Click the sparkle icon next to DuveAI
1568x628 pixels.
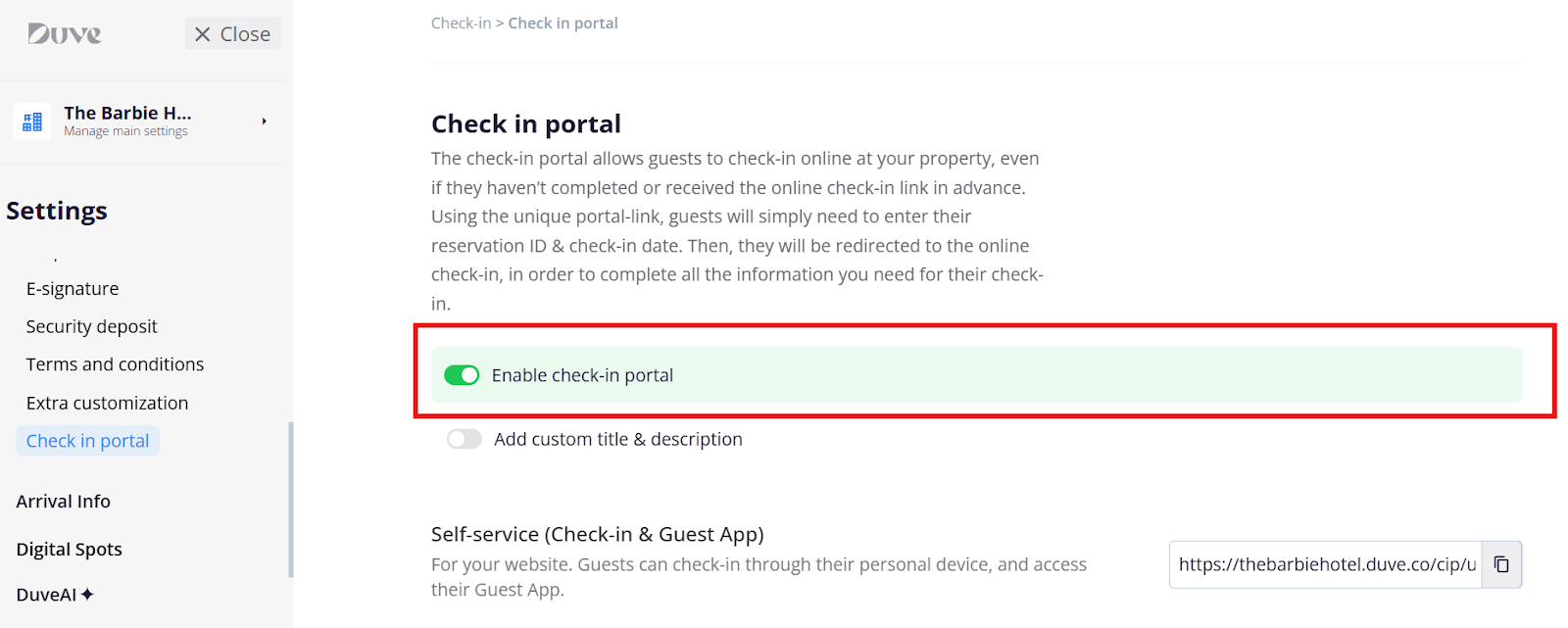point(87,594)
